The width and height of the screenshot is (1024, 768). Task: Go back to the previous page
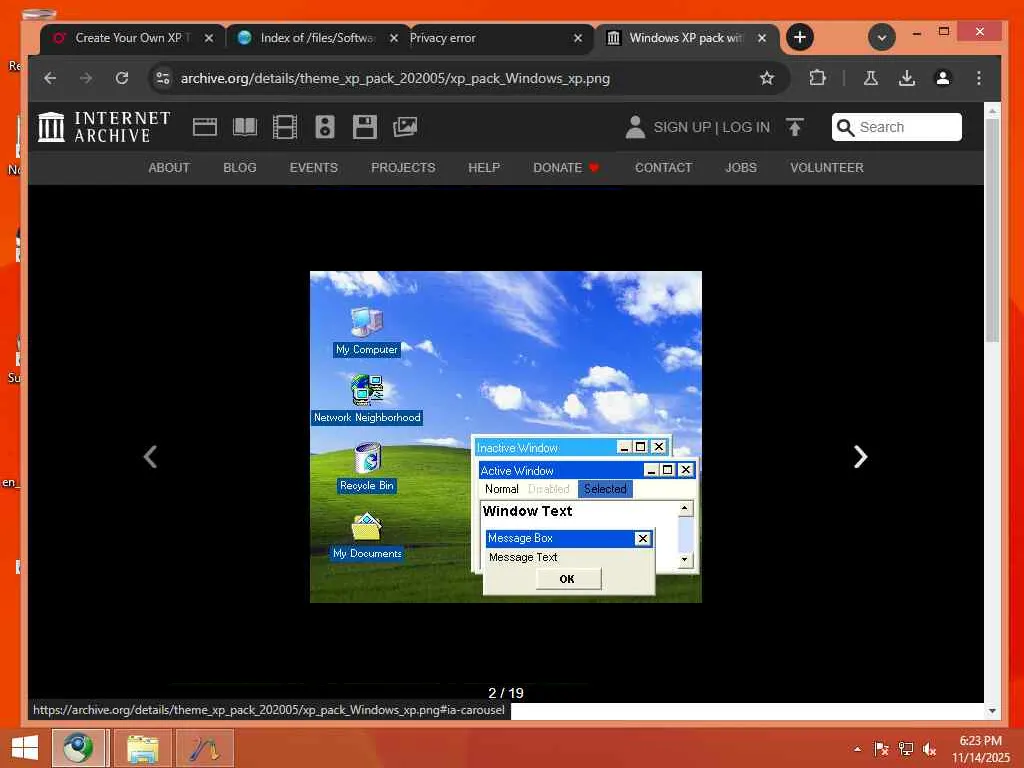pyautogui.click(x=50, y=78)
